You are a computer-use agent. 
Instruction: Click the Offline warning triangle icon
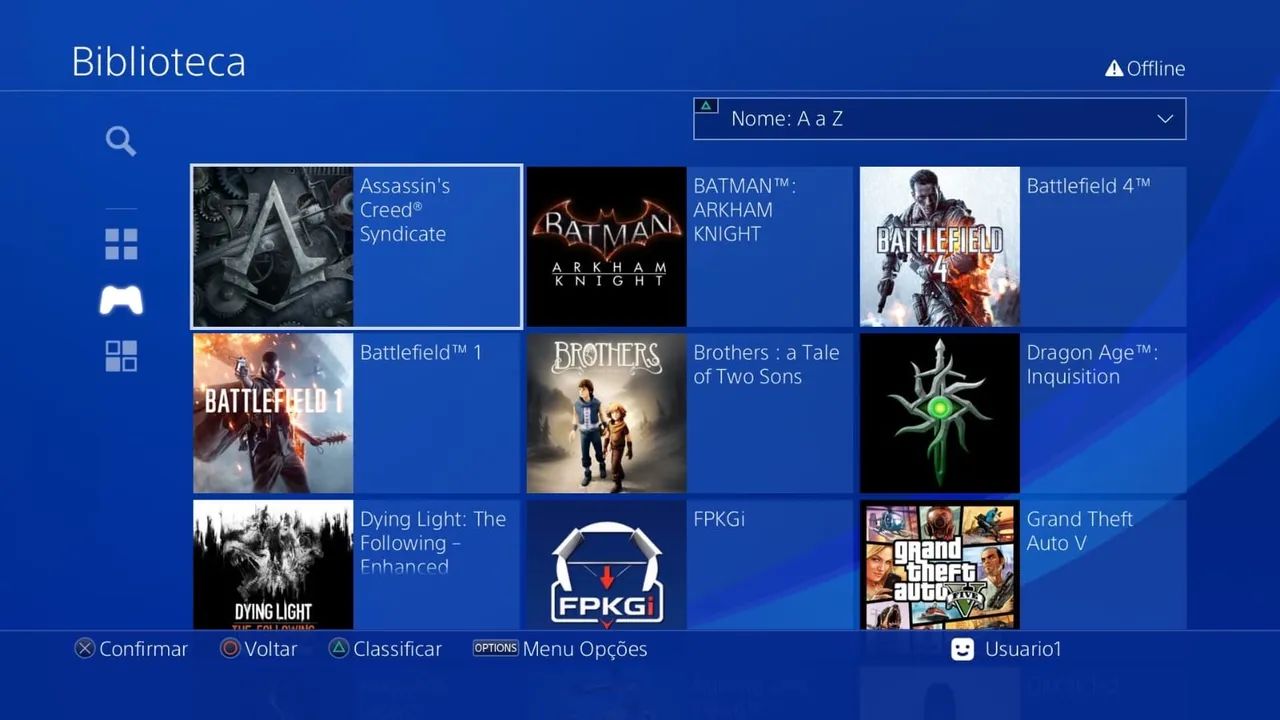coord(1114,68)
